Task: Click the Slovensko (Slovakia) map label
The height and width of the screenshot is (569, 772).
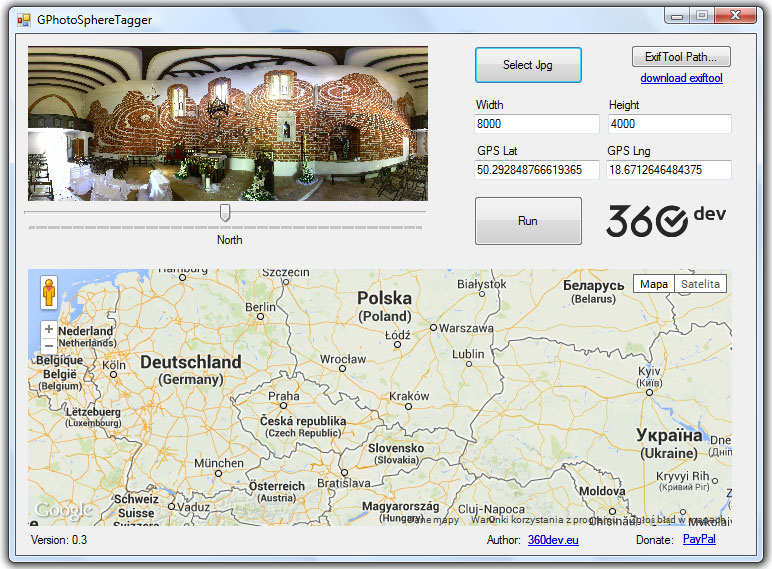Action: click(396, 453)
